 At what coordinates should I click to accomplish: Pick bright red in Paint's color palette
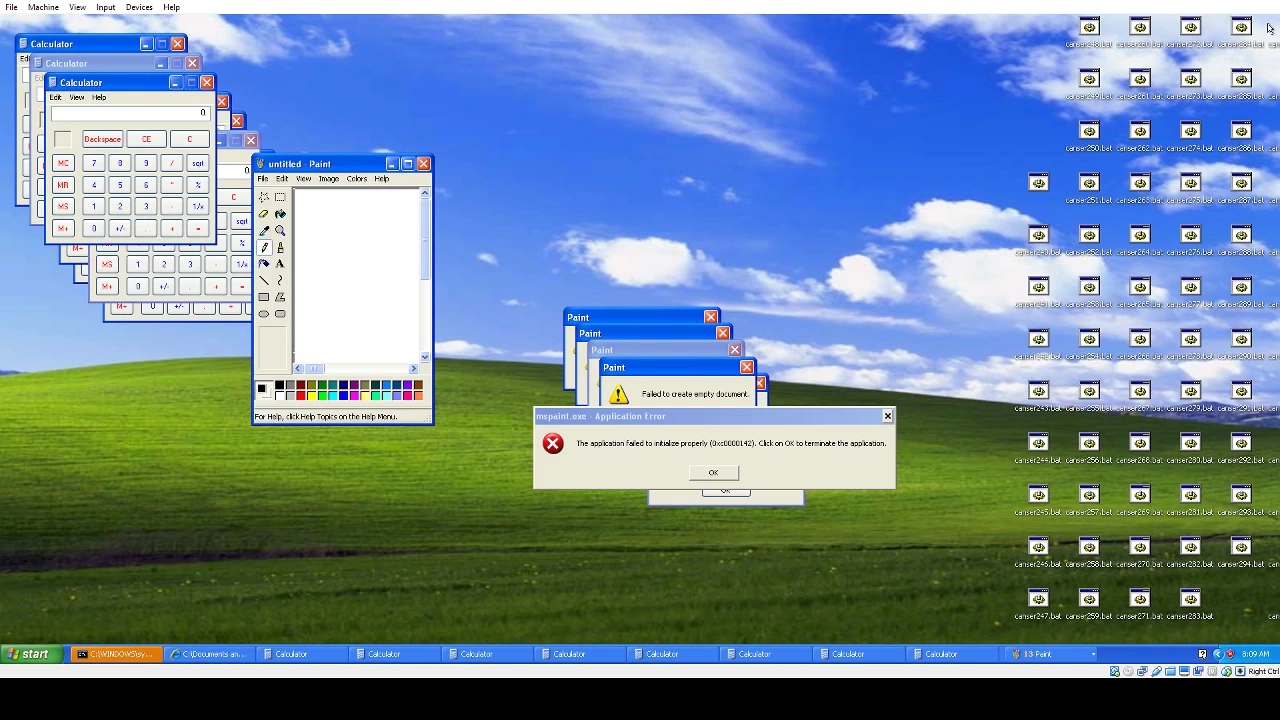click(301, 395)
